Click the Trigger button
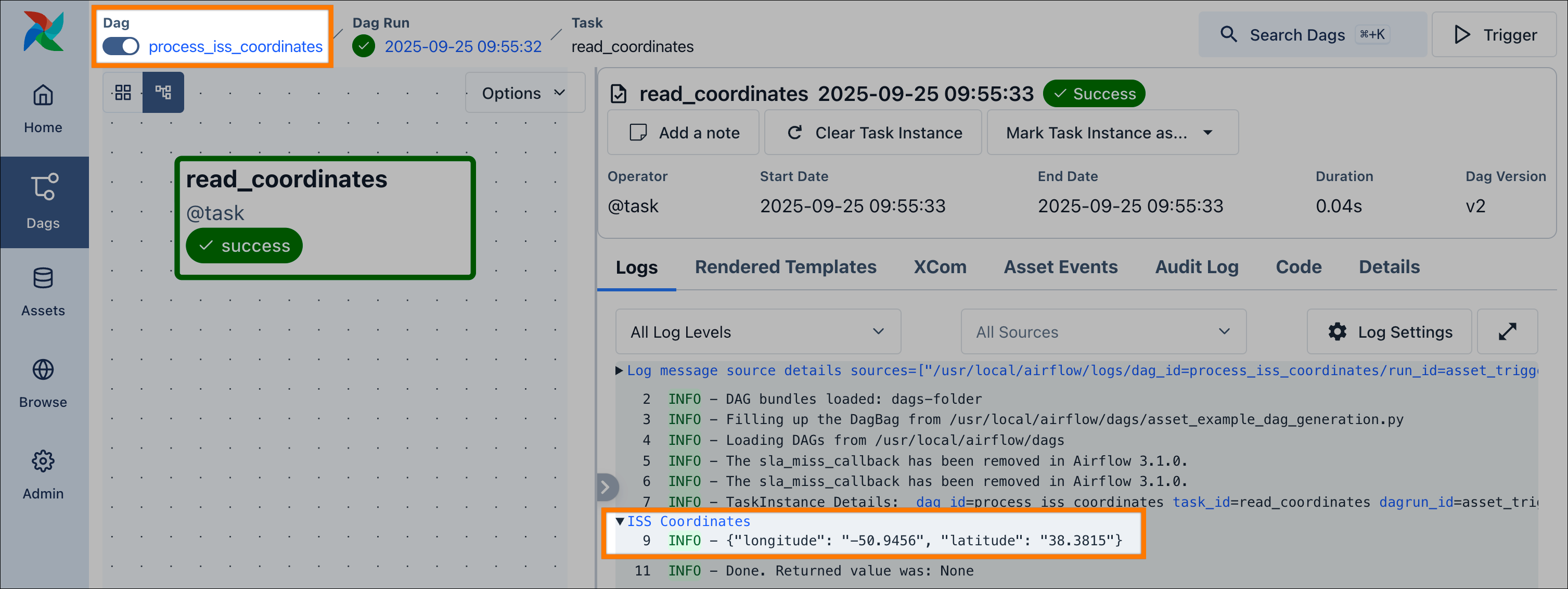The height and width of the screenshot is (589, 1568). pos(1494,34)
